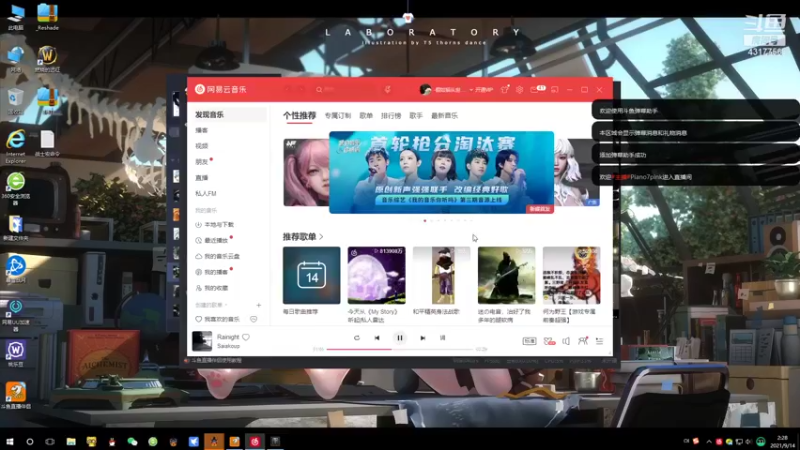Click the sound effects icon in player
Viewport: 800px width, 450px height.
549,341
